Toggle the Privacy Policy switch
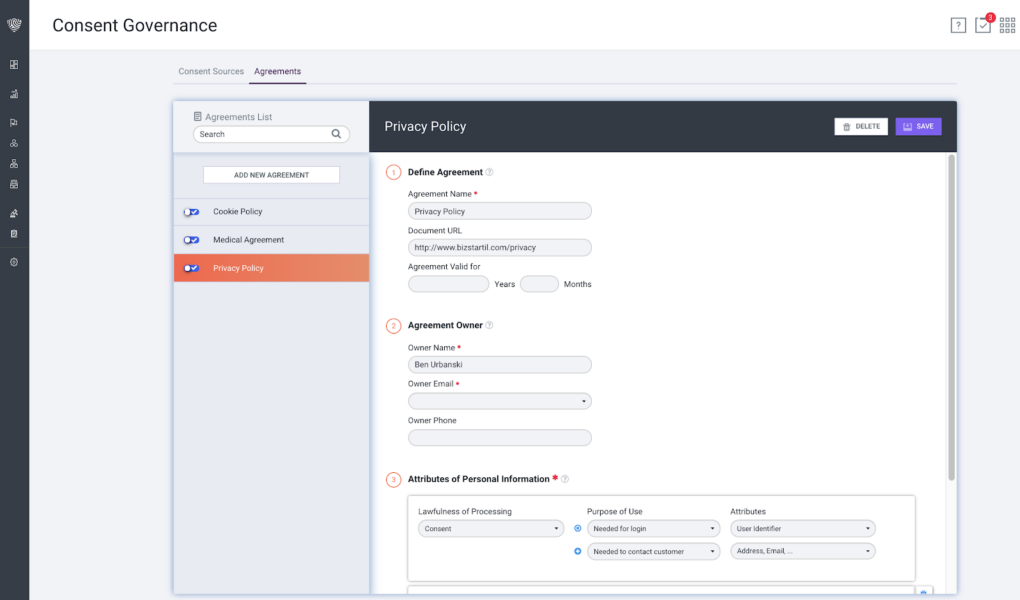Screen dimensions: 1020x600 coord(191,268)
